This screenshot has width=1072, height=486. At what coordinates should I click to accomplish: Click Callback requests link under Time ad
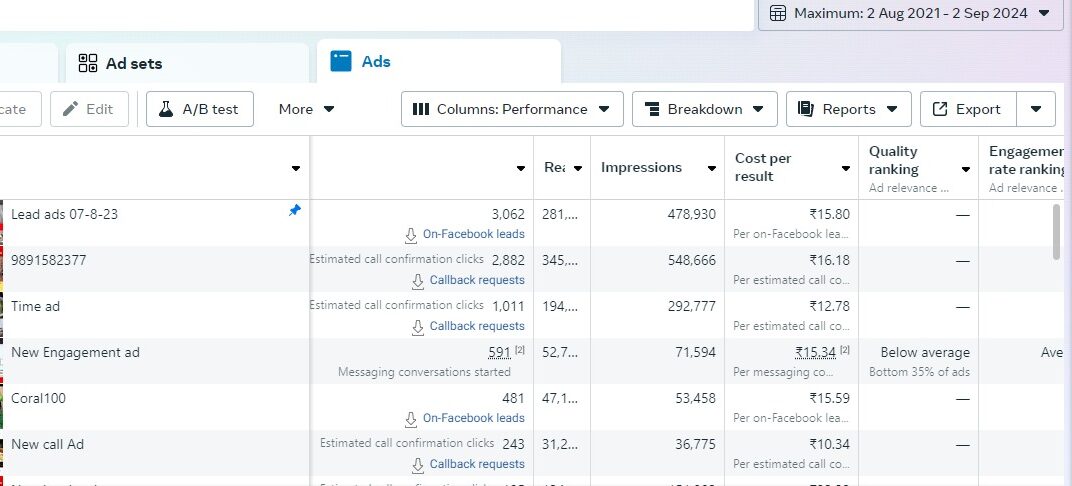click(476, 326)
